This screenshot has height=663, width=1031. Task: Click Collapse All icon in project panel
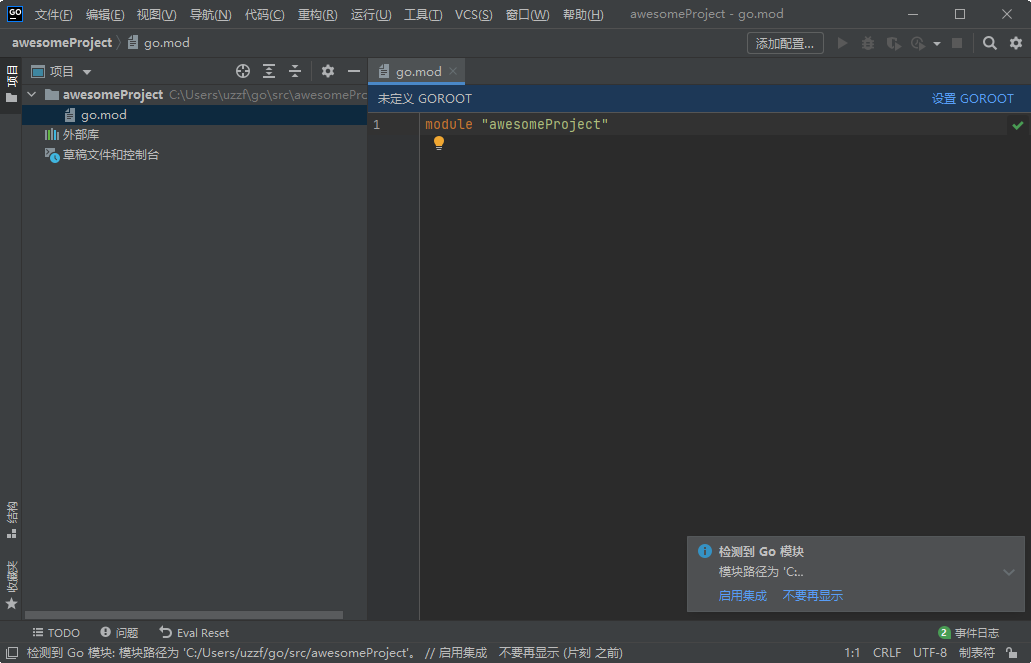(295, 71)
